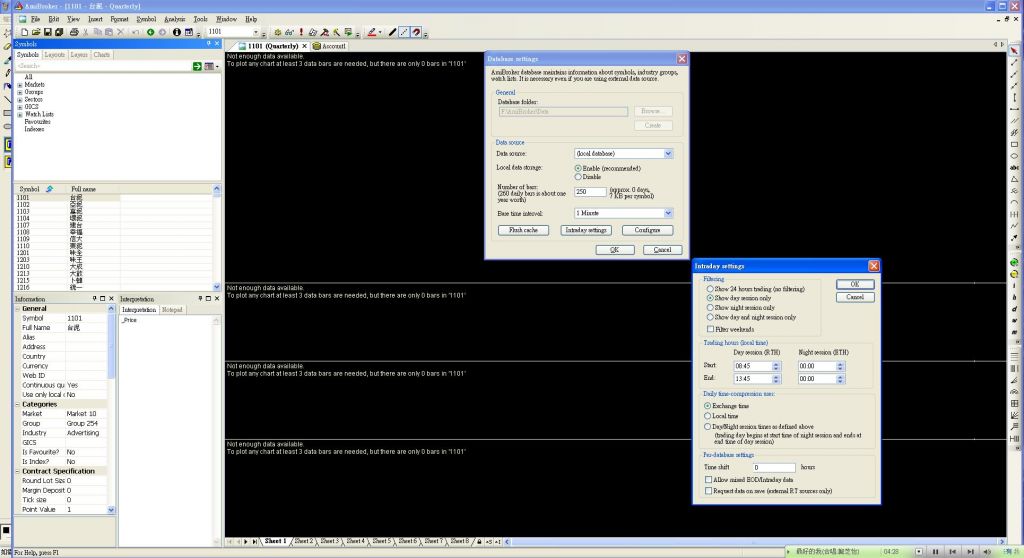Collapse the Categories section in Information panel
This screenshot has width=1024, height=558.
click(18, 404)
